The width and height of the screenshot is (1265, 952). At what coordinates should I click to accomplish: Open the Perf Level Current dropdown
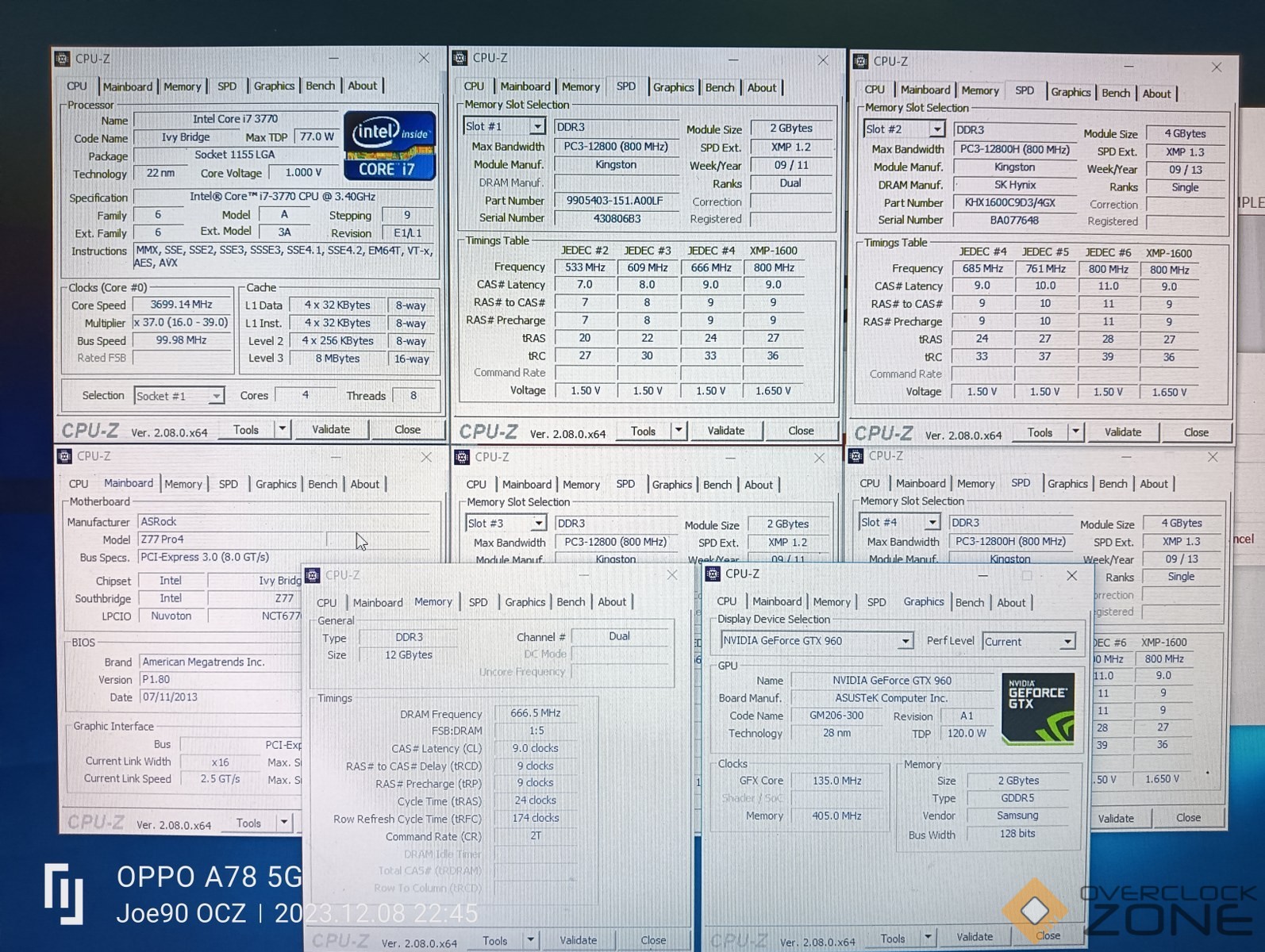coord(1067,642)
